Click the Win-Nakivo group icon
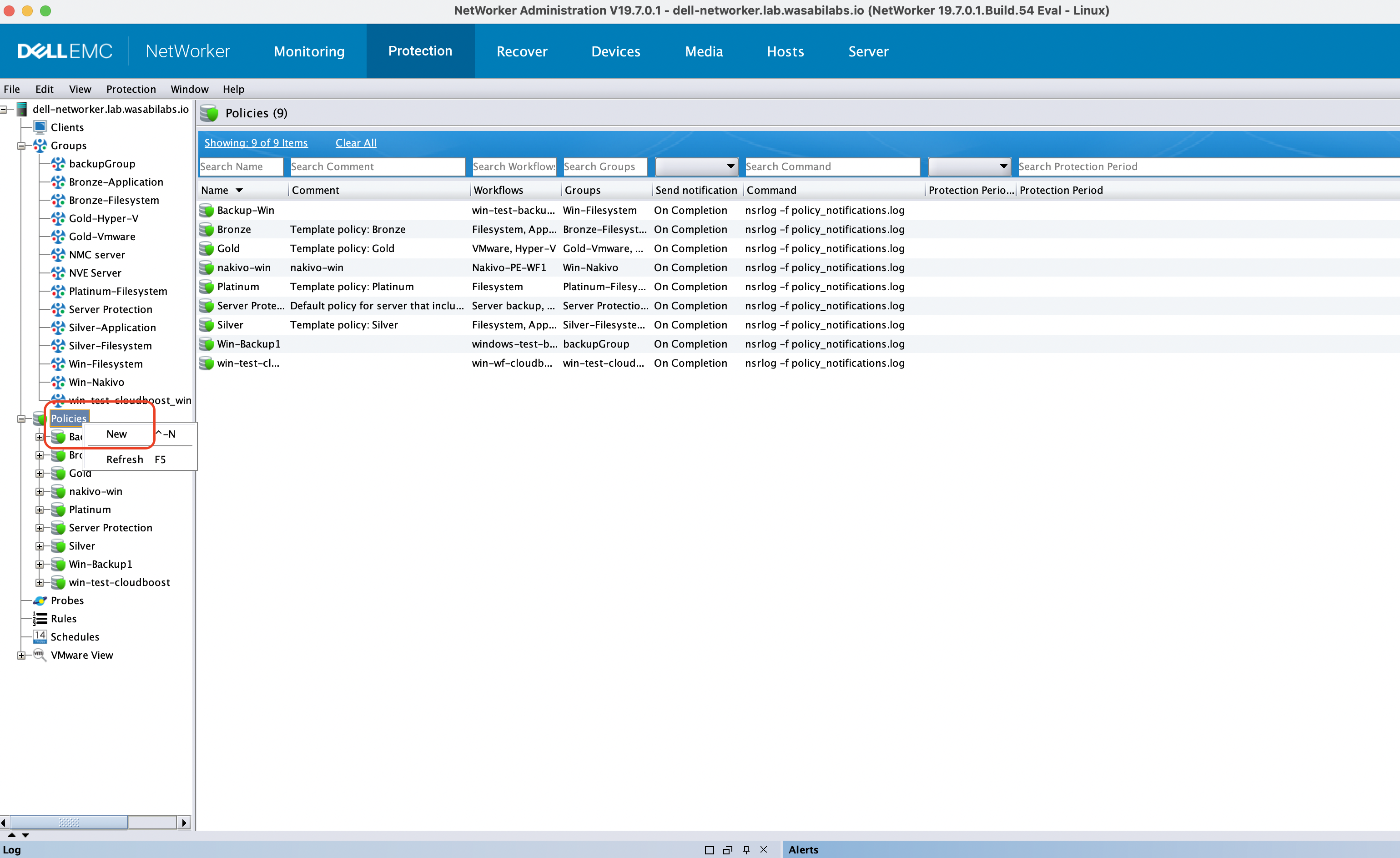 pos(58,382)
